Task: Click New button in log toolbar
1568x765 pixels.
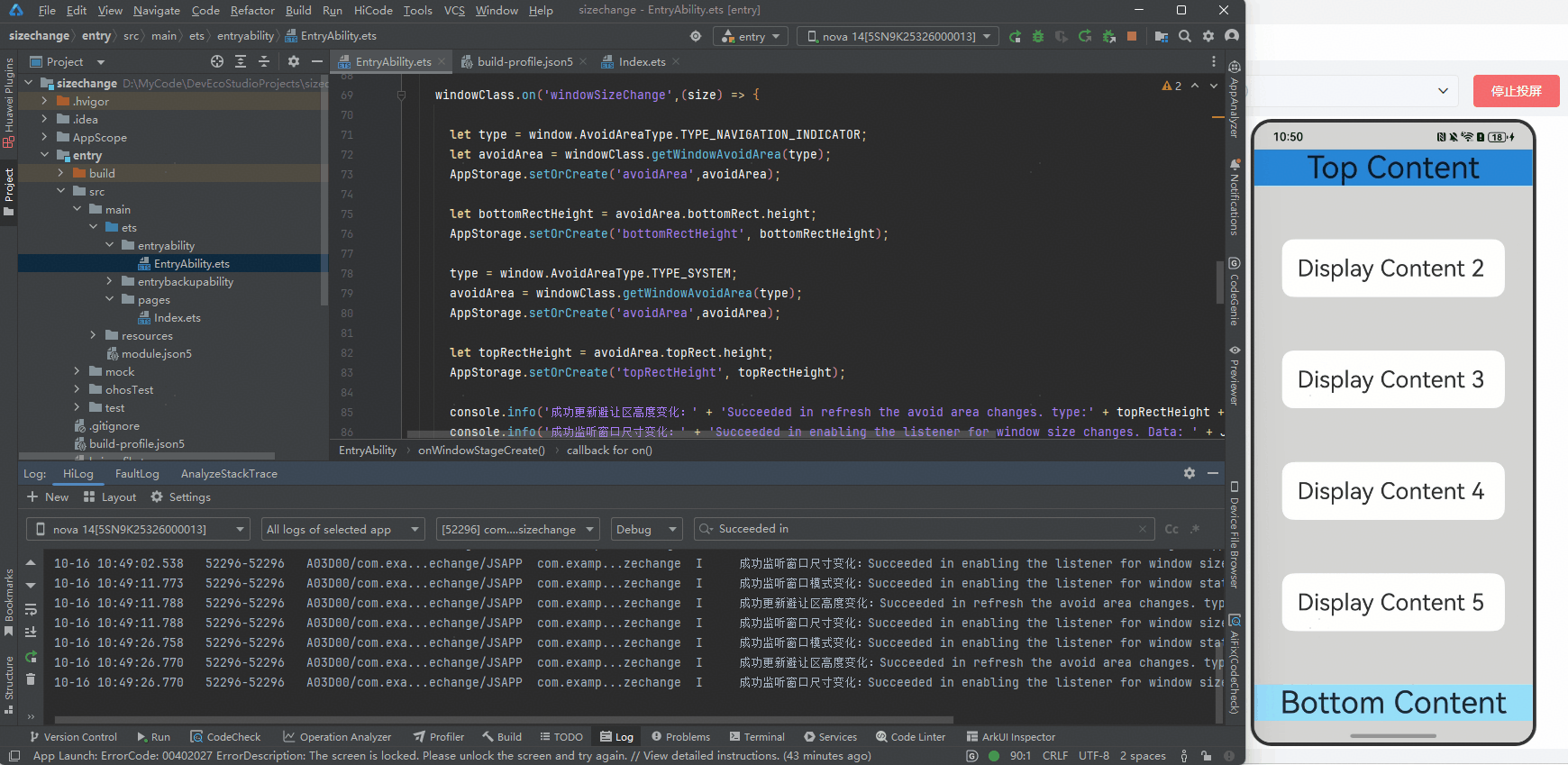Action: coord(48,496)
